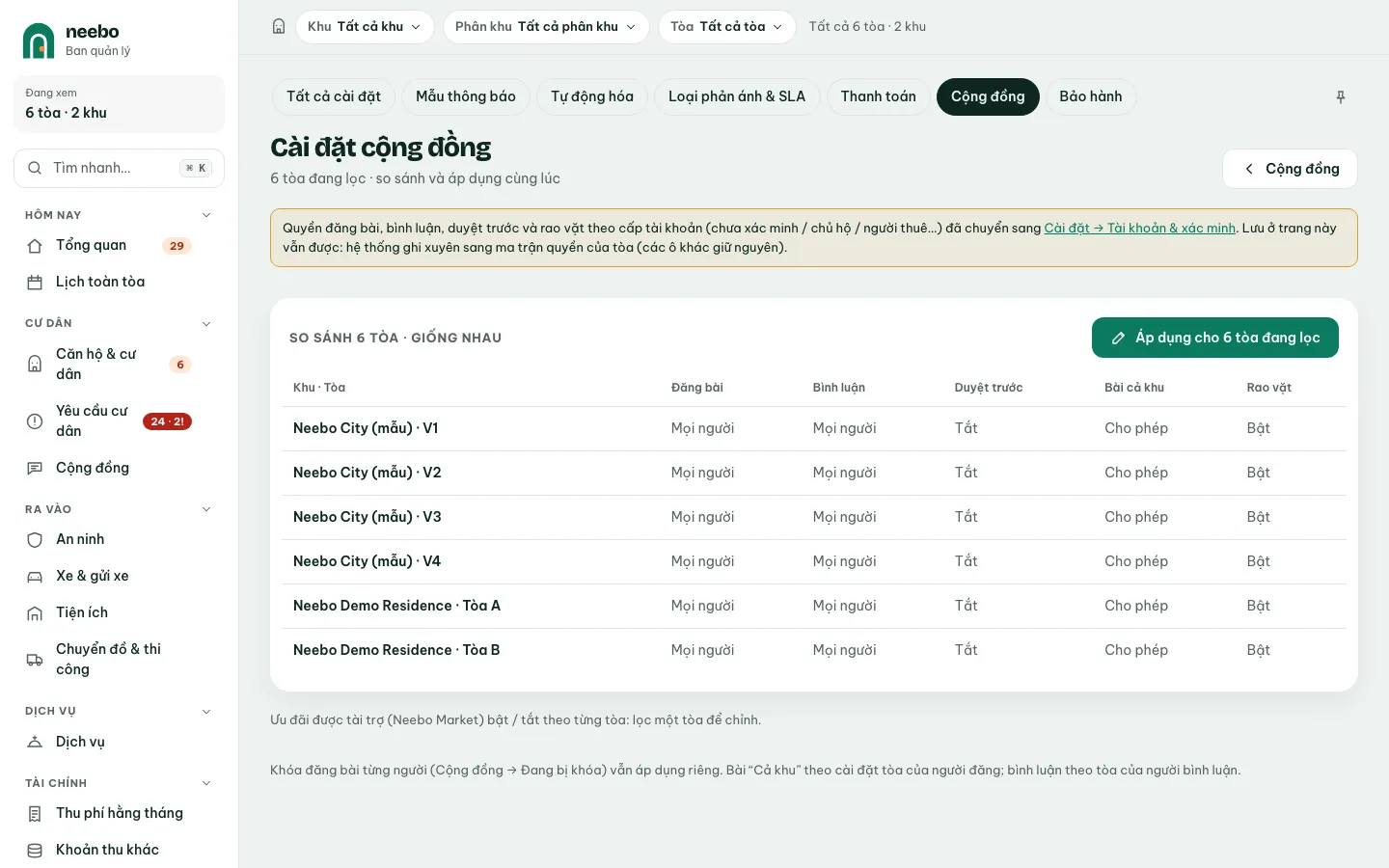
Task: Click the Tổng quan home icon
Action: point(35,246)
